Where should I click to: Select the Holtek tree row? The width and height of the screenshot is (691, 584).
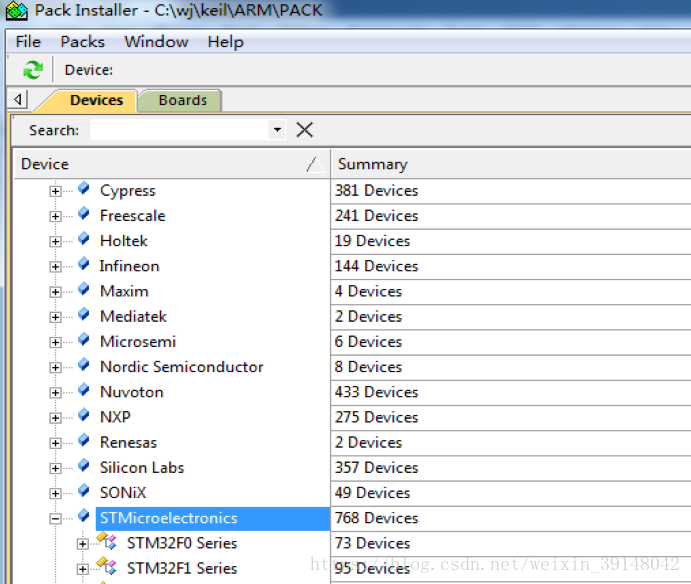click(124, 241)
